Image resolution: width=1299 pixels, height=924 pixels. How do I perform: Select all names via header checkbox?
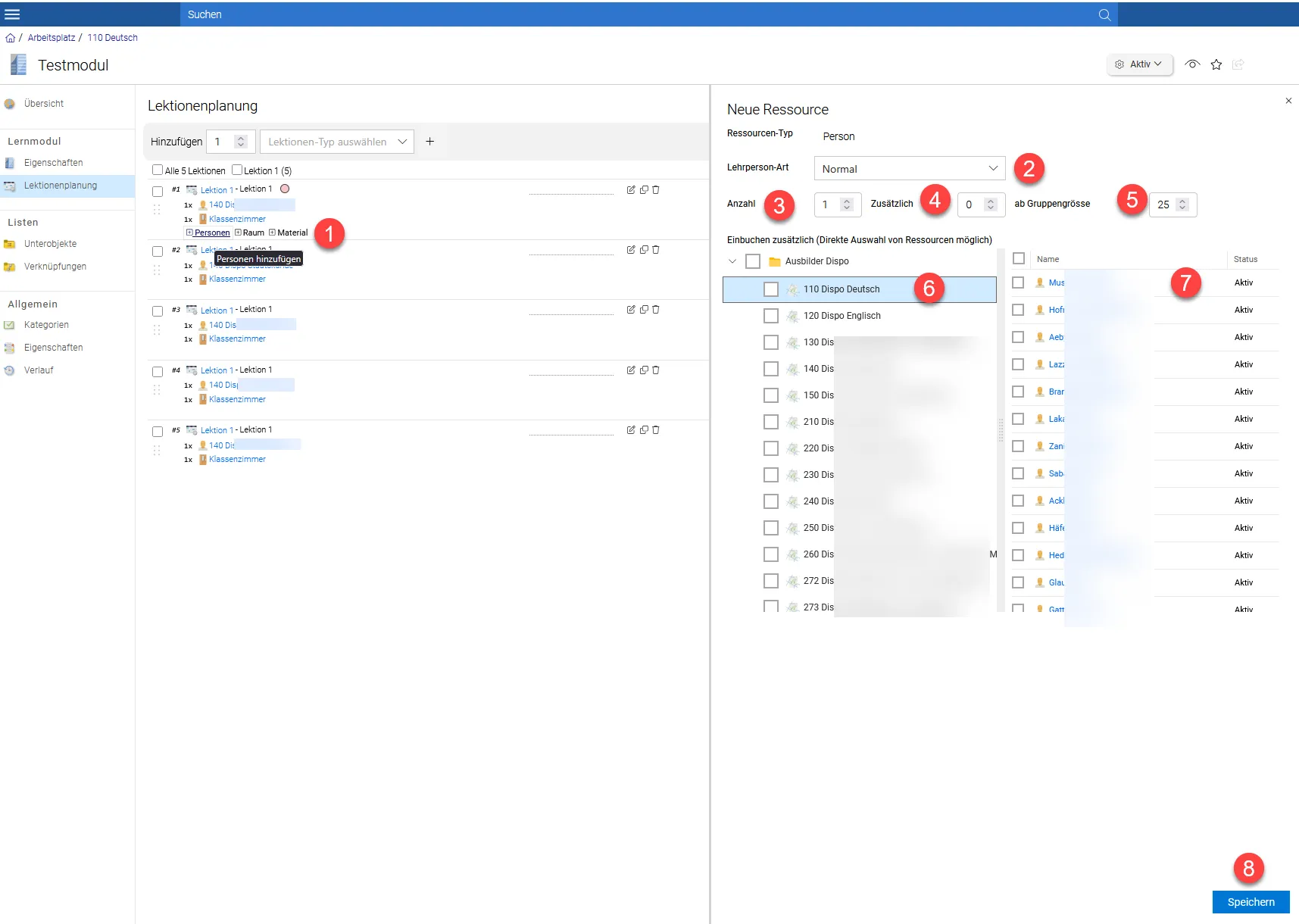click(1019, 258)
